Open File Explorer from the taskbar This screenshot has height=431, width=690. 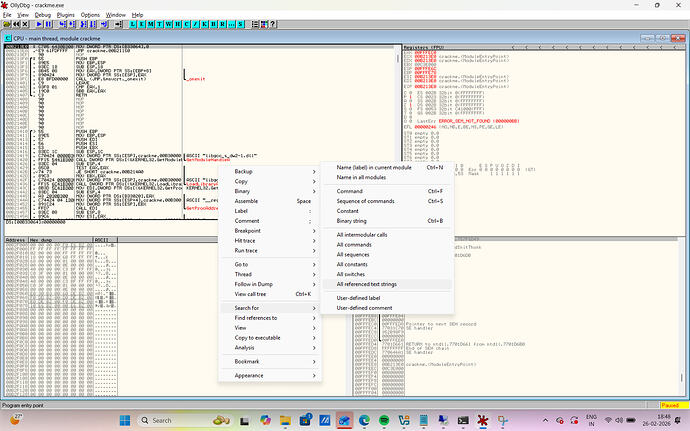(x=285, y=420)
